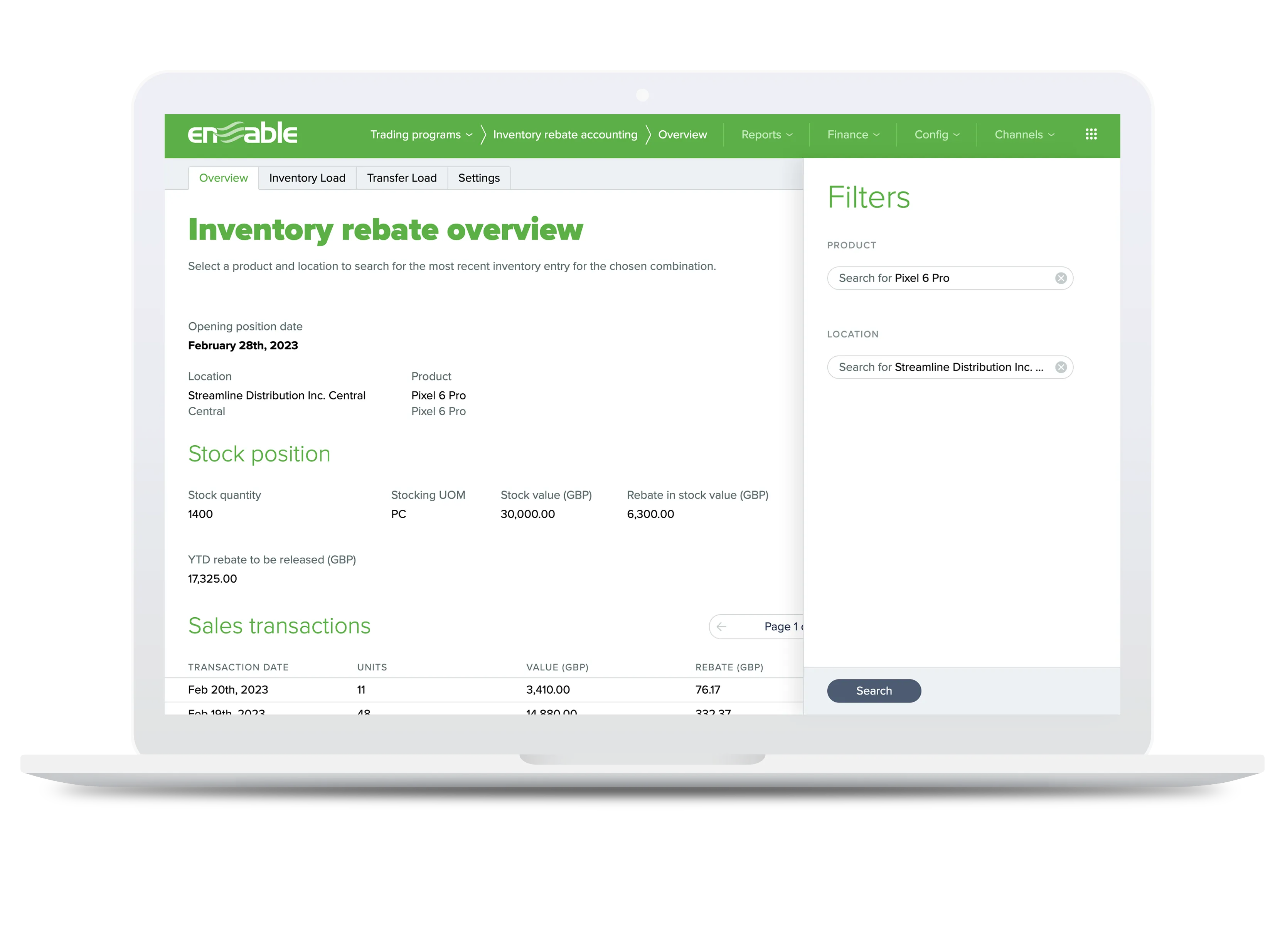
Task: Switch to the Transfer Load tab
Action: pos(402,177)
